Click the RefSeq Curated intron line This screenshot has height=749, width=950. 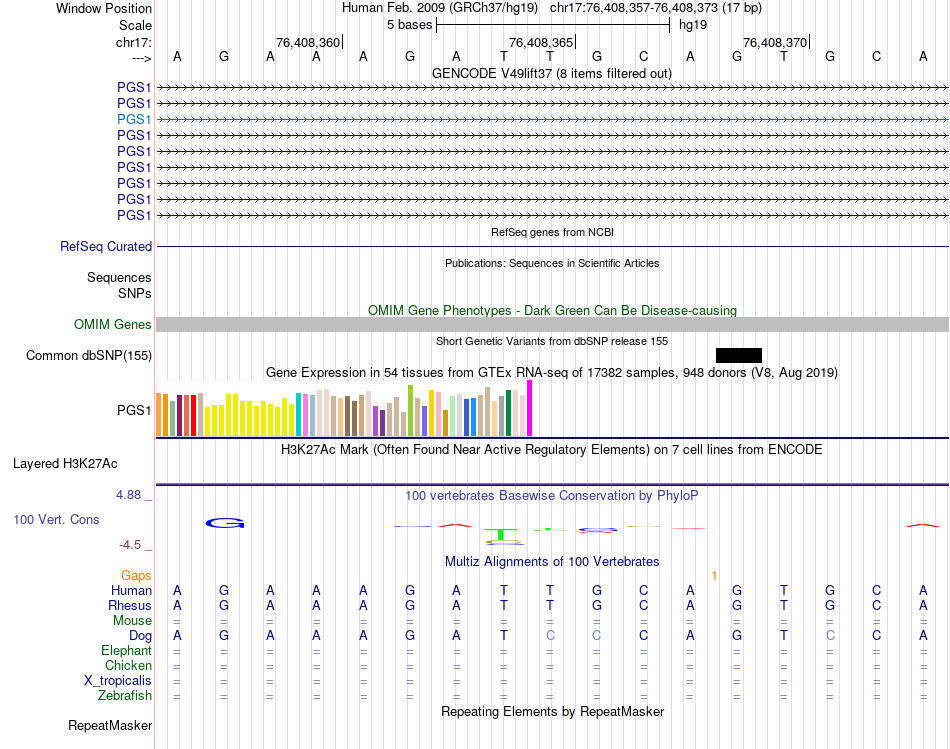[x=553, y=247]
